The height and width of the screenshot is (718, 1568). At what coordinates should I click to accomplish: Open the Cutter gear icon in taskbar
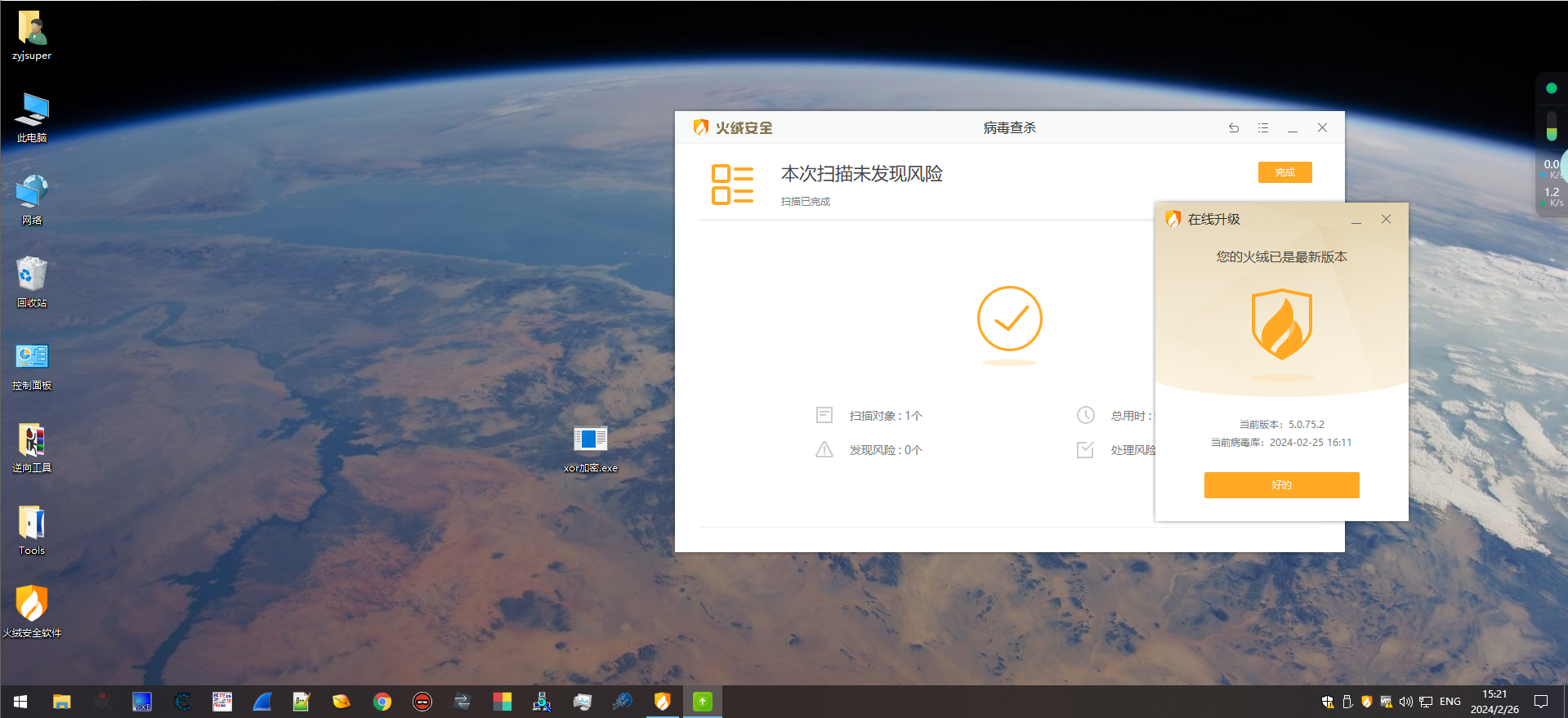coord(182,702)
